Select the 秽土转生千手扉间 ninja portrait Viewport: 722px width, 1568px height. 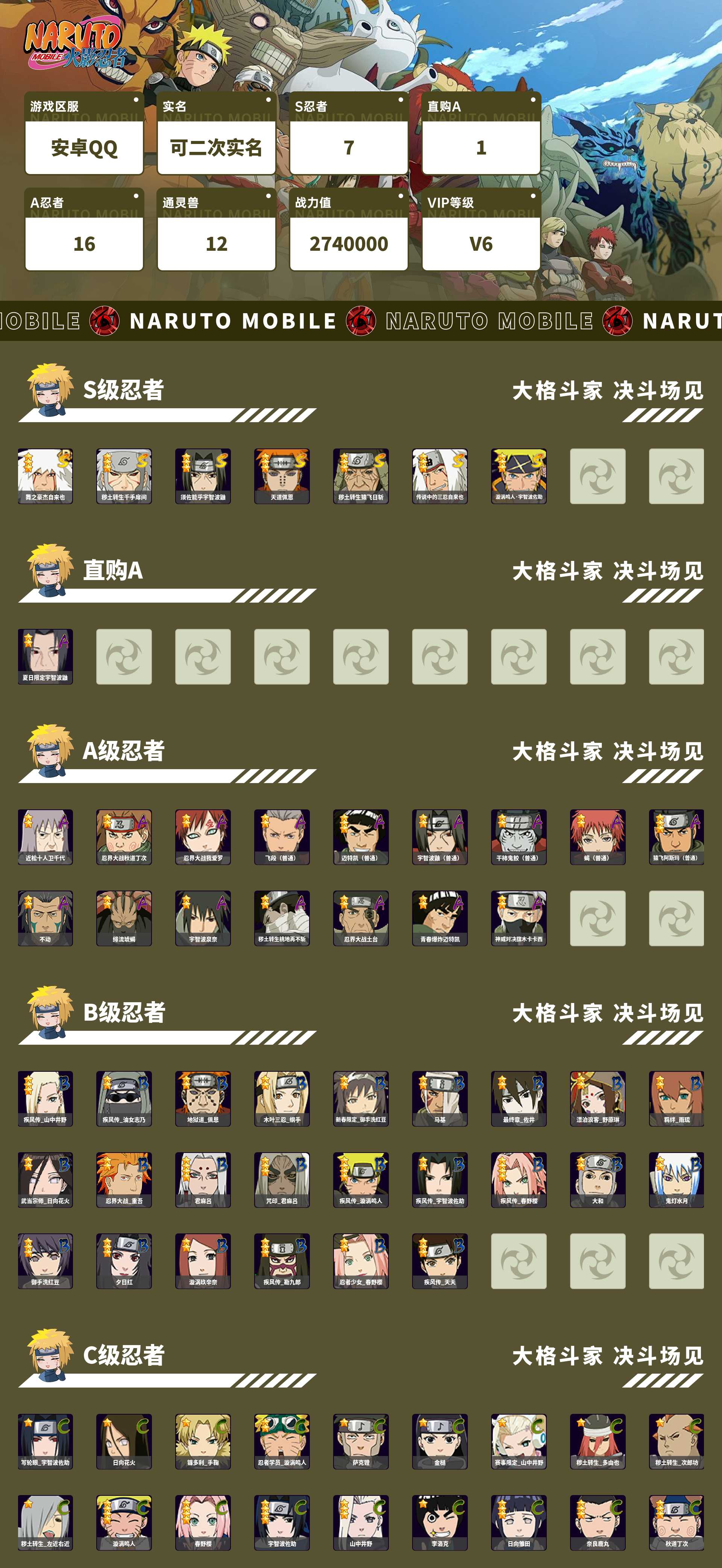pos(124,476)
